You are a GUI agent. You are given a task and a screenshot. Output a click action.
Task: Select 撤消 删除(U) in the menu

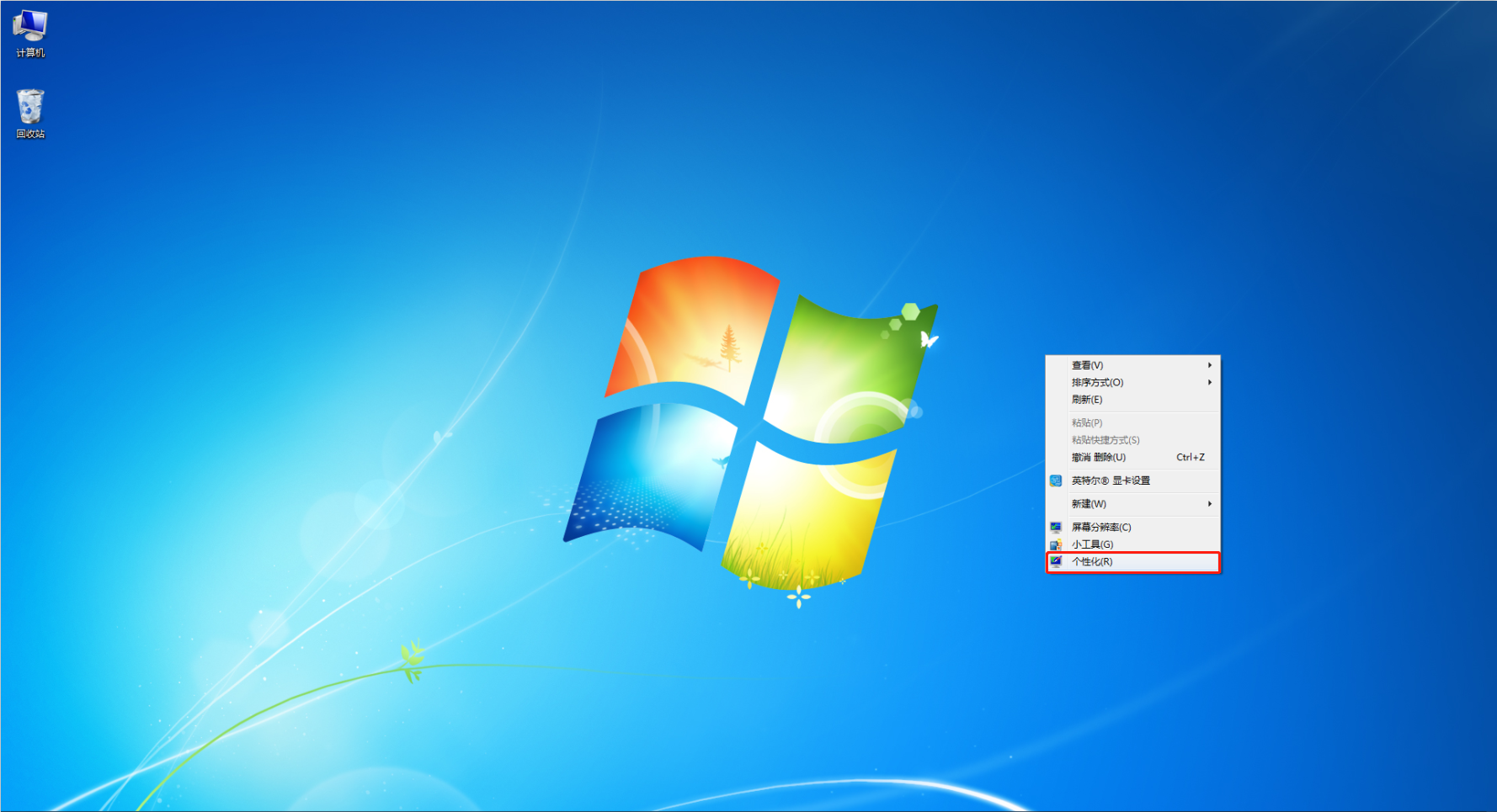pyautogui.click(x=1099, y=458)
